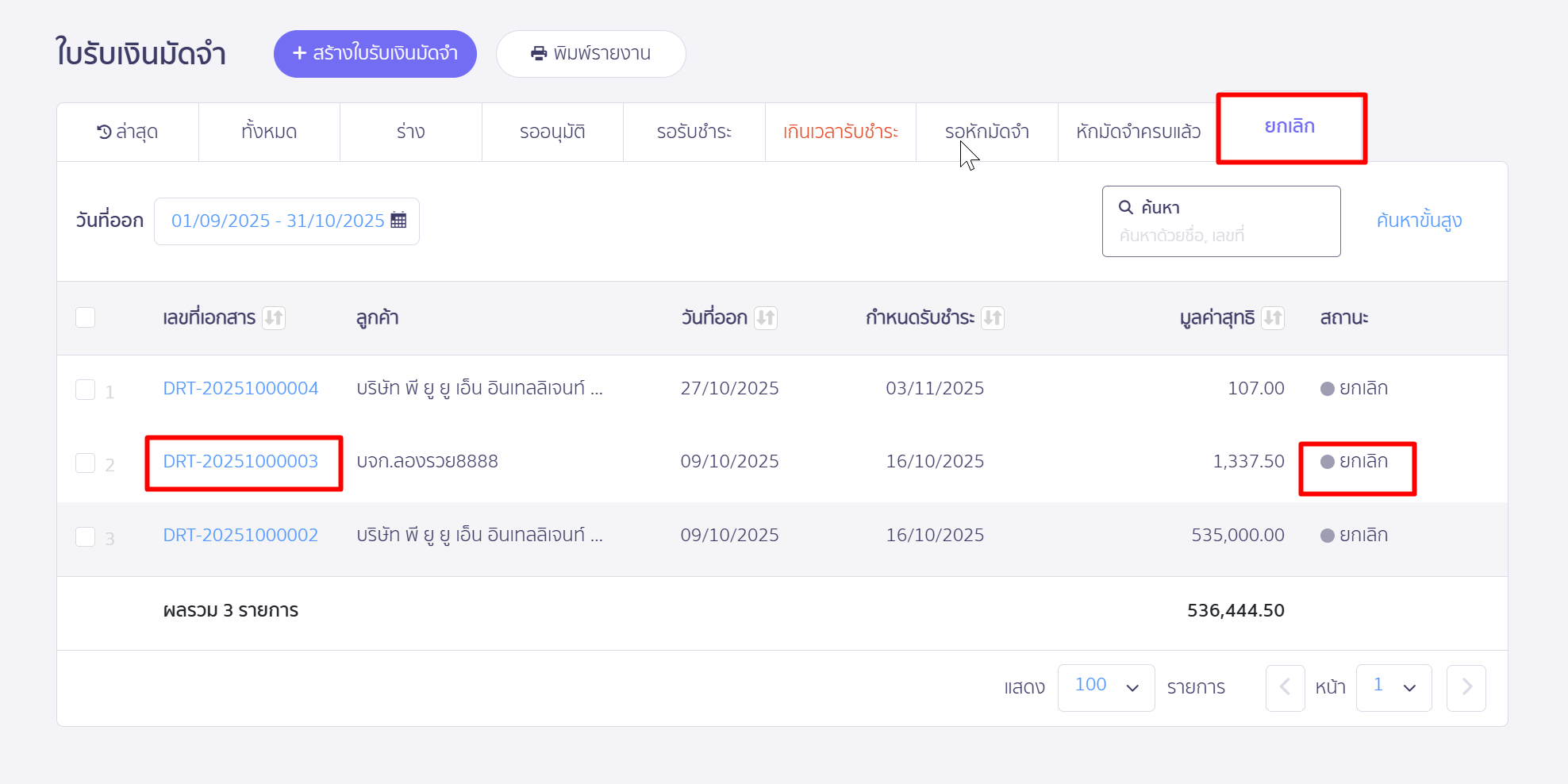Click the พิมพ์รายงาน print report button

pos(590,54)
